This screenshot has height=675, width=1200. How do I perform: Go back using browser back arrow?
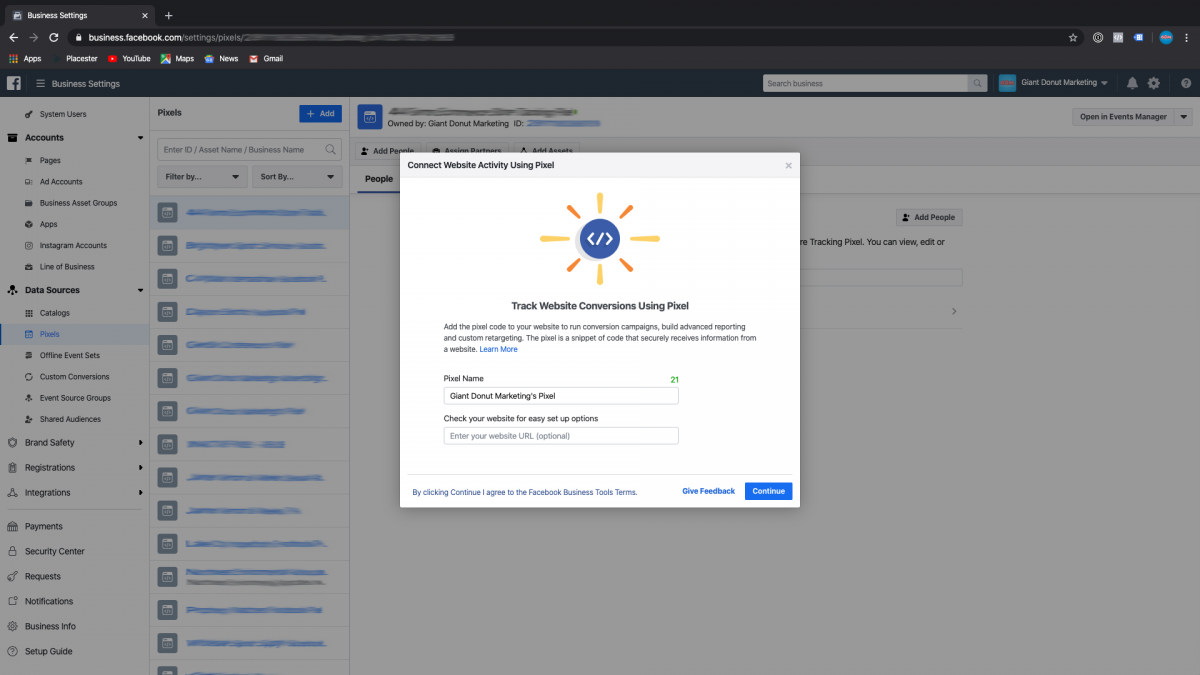click(13, 37)
